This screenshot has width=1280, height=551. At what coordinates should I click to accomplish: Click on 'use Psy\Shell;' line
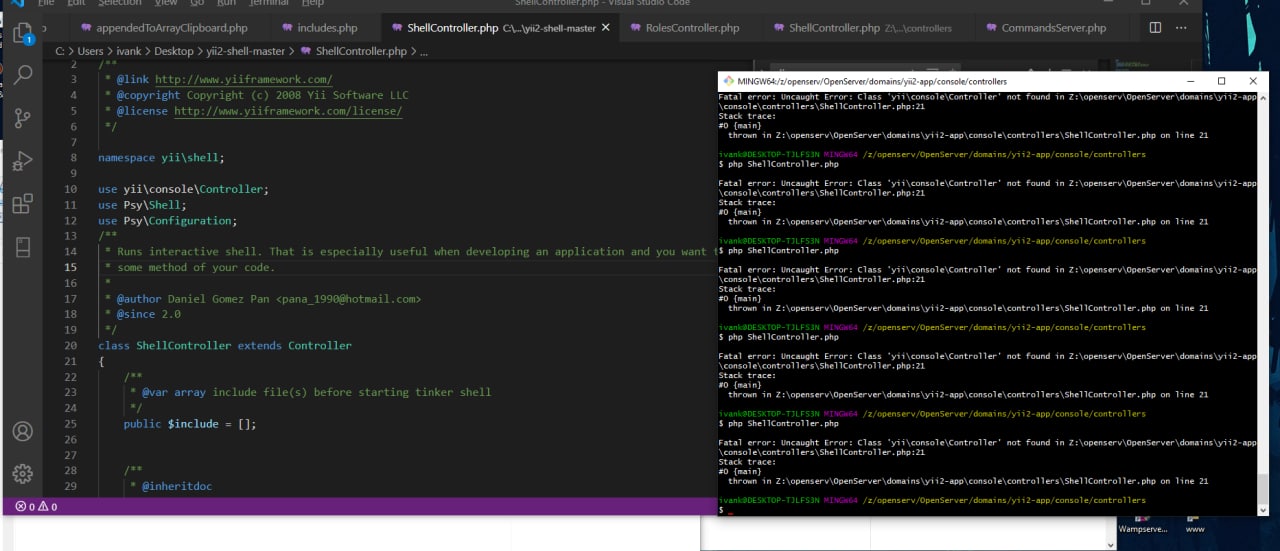[x=142, y=205]
